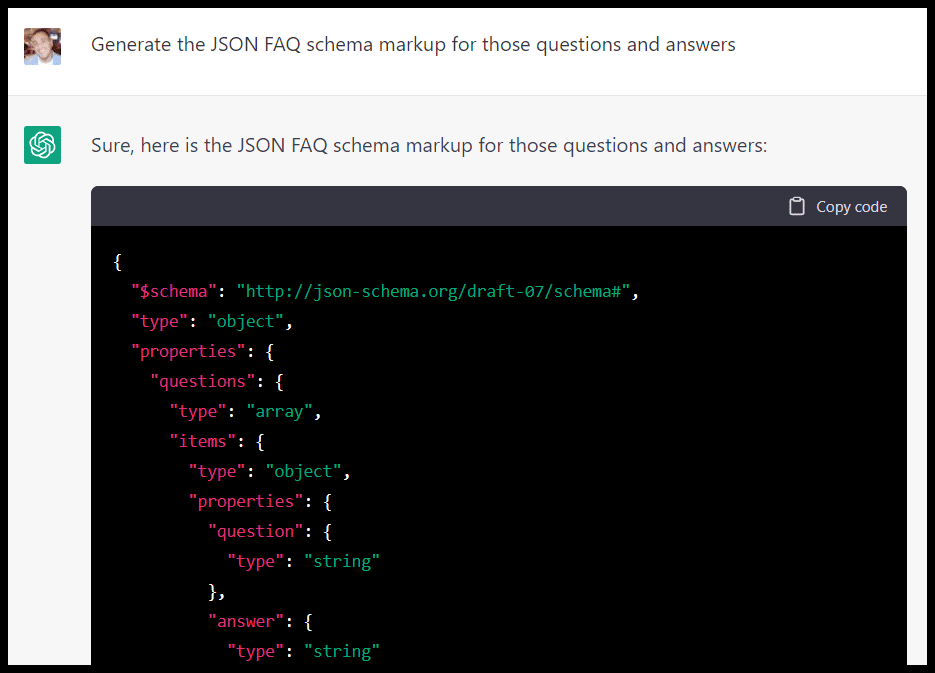Select the user's prompt message text
935x673 pixels.
pos(413,44)
